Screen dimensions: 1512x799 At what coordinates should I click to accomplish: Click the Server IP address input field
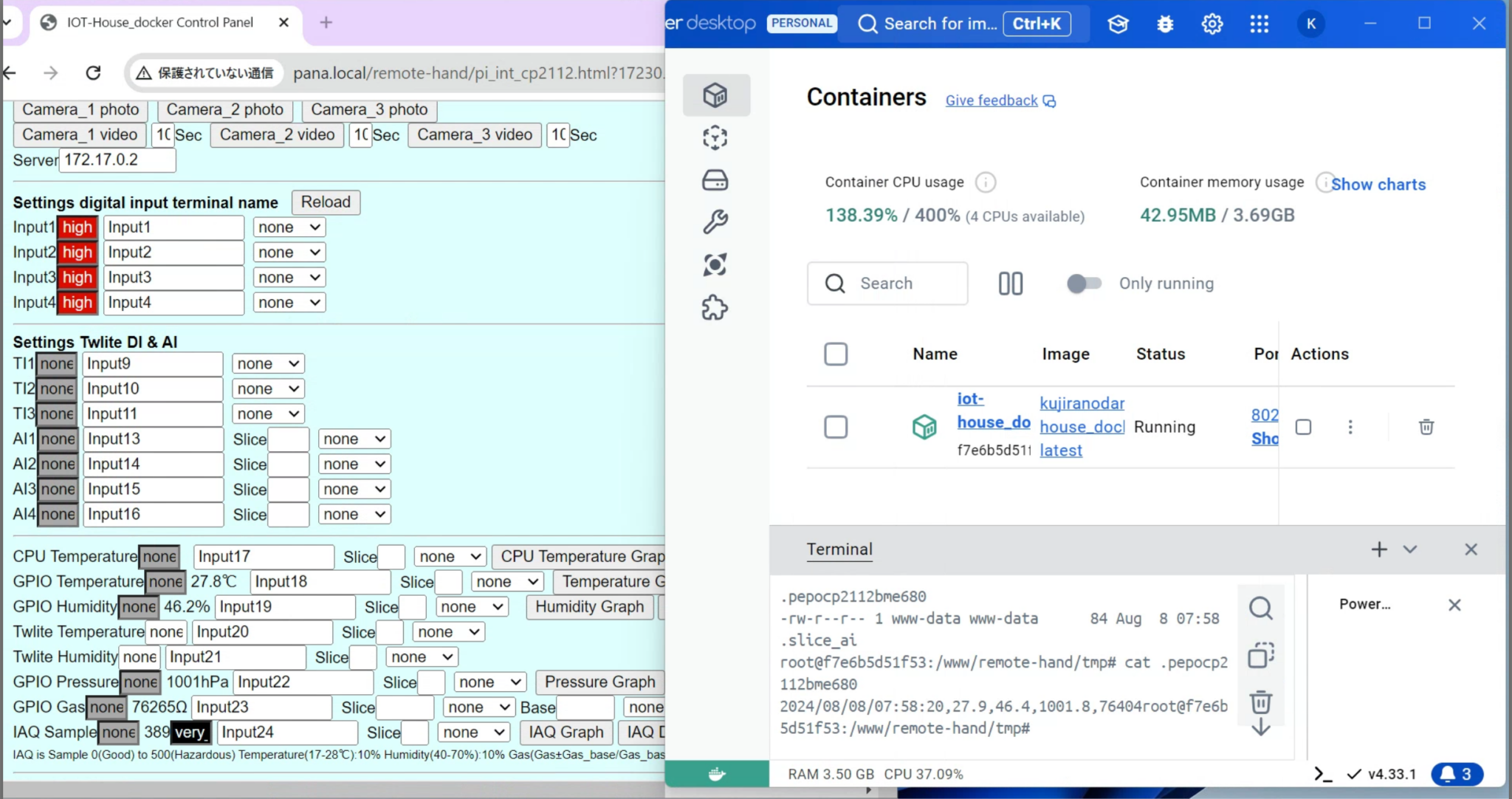[117, 160]
